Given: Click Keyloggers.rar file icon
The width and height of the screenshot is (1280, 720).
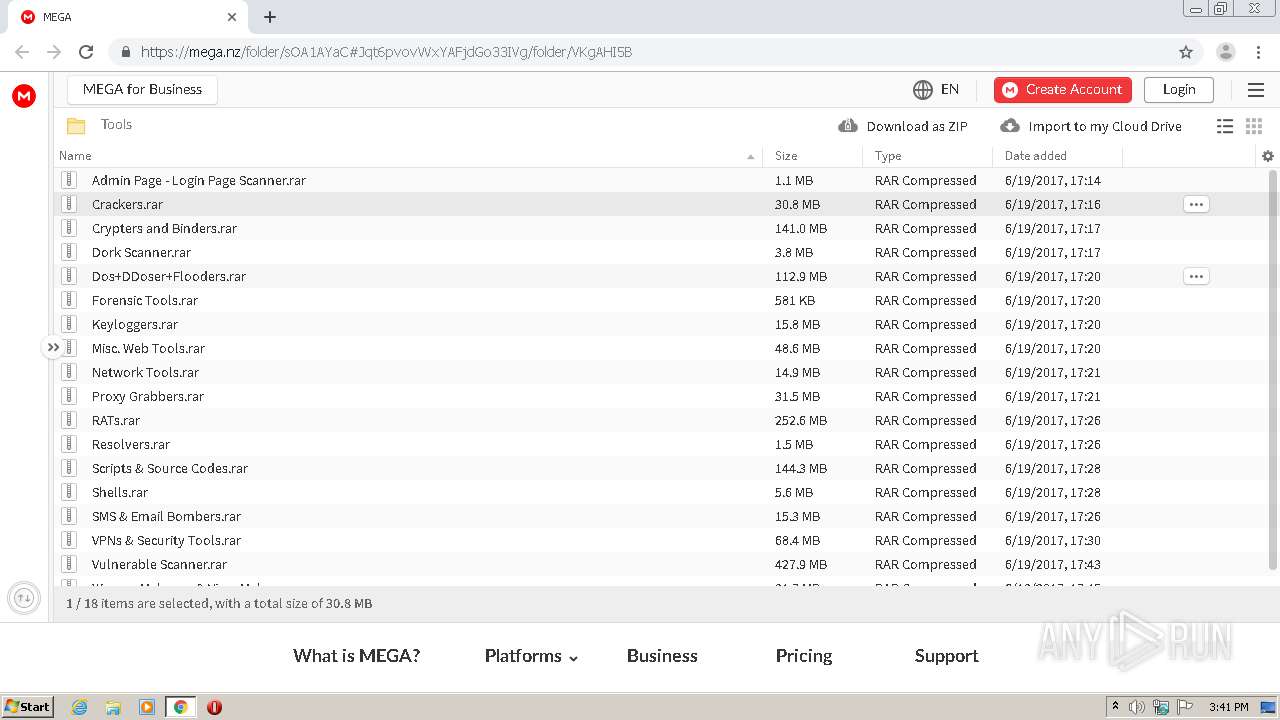Looking at the screenshot, I should coord(69,324).
